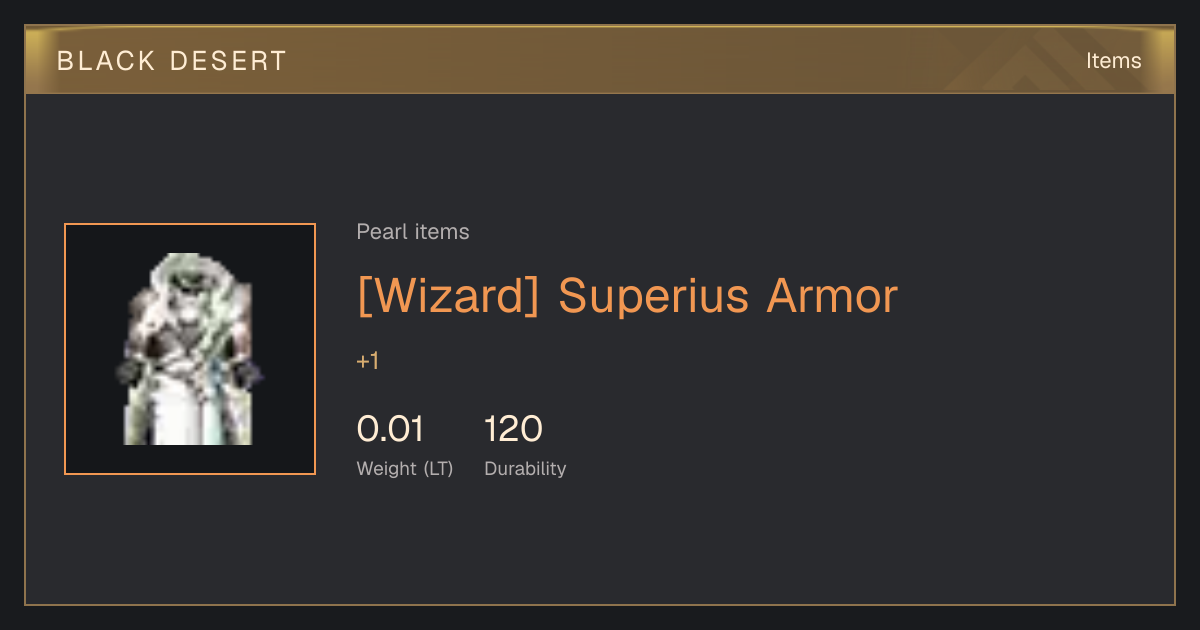Click the word [Wizard] in the title

tap(448, 295)
